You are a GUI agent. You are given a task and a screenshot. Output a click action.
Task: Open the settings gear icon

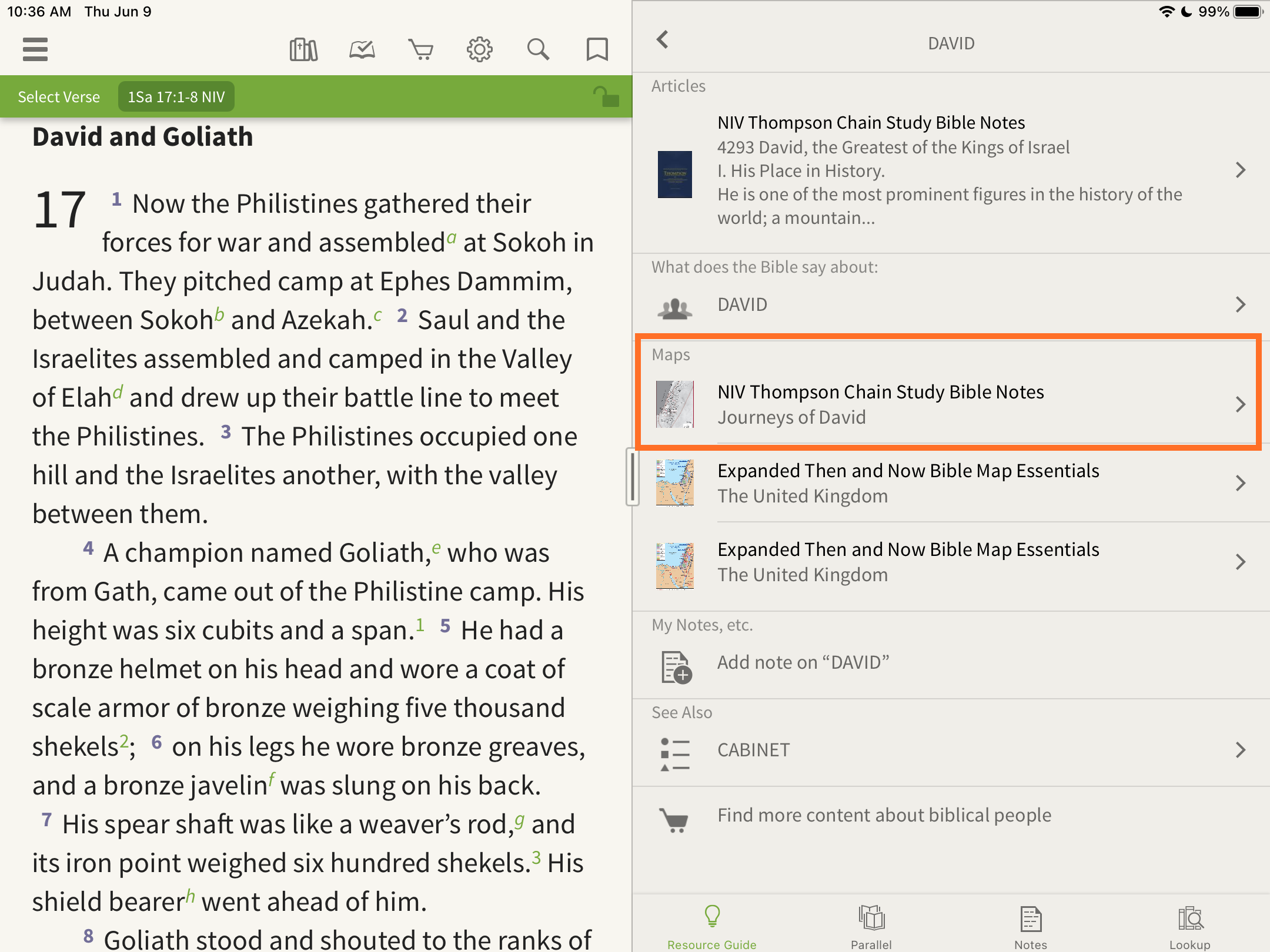tap(480, 49)
